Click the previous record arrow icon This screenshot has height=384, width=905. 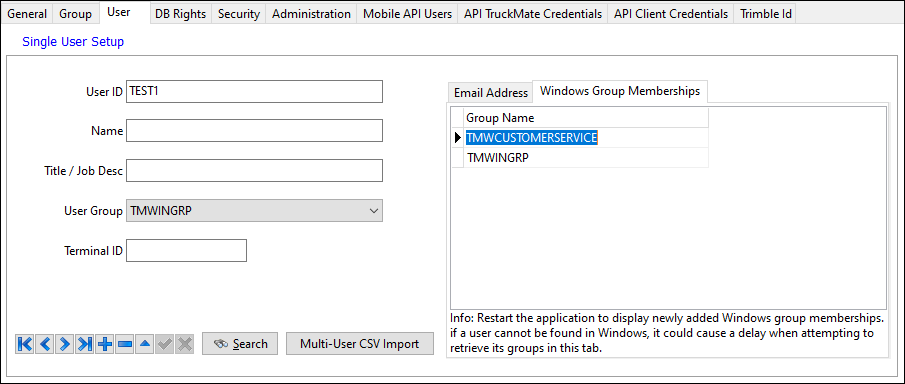click(45, 344)
